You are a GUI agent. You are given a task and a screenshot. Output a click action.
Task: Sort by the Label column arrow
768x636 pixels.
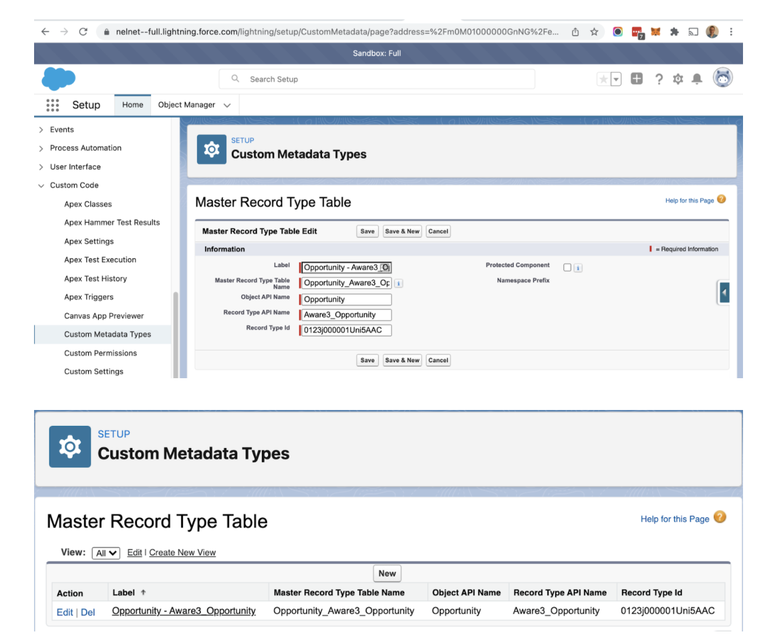(x=143, y=592)
